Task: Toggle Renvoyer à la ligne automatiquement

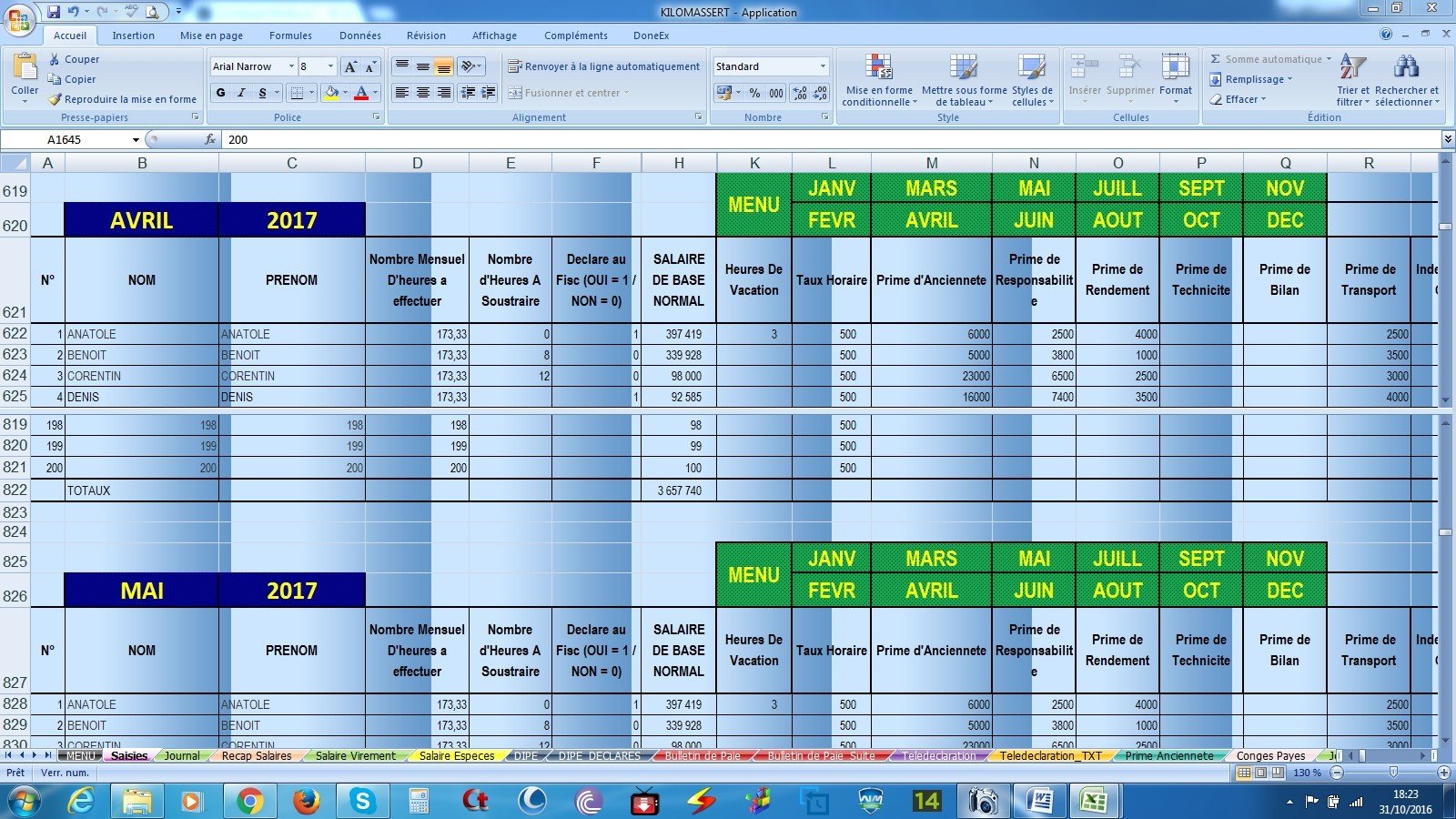Action: pyautogui.click(x=603, y=66)
